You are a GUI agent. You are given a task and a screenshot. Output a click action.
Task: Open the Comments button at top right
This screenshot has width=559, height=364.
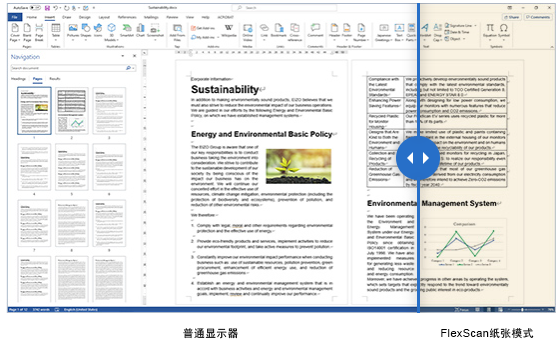[x=538, y=17]
